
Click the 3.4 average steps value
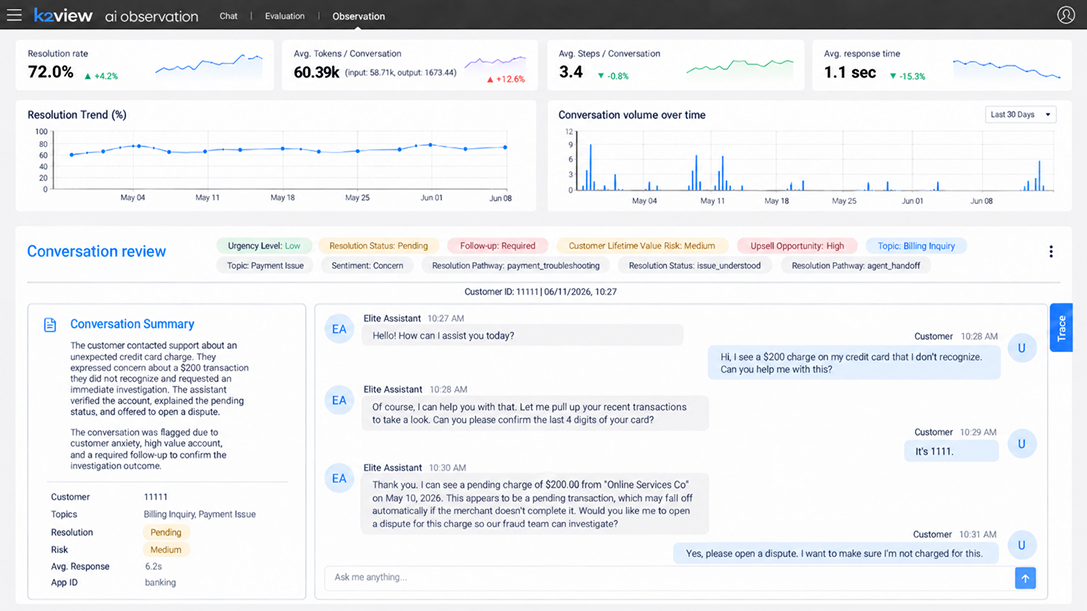click(x=571, y=72)
